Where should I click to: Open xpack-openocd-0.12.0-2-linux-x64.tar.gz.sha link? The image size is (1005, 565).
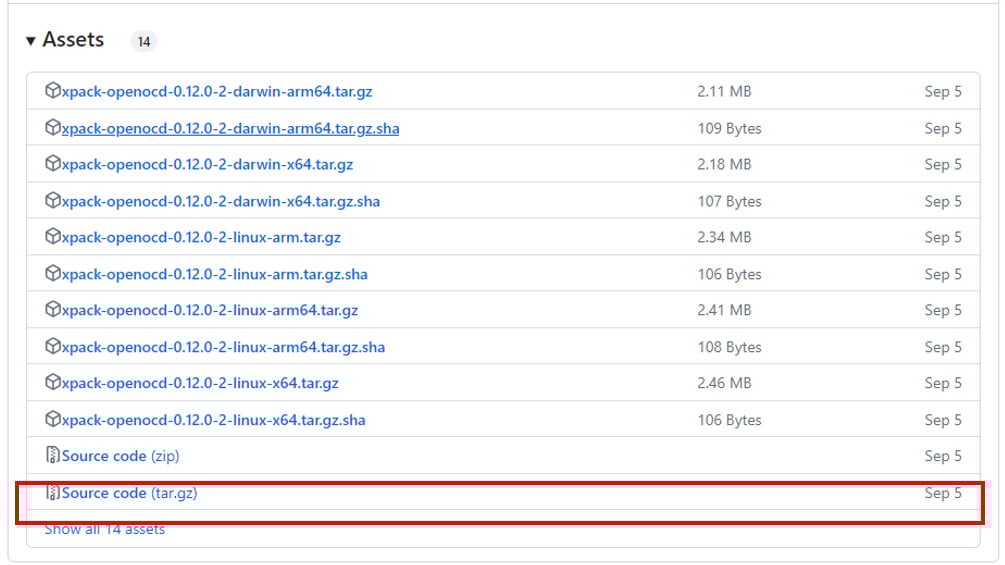click(213, 421)
